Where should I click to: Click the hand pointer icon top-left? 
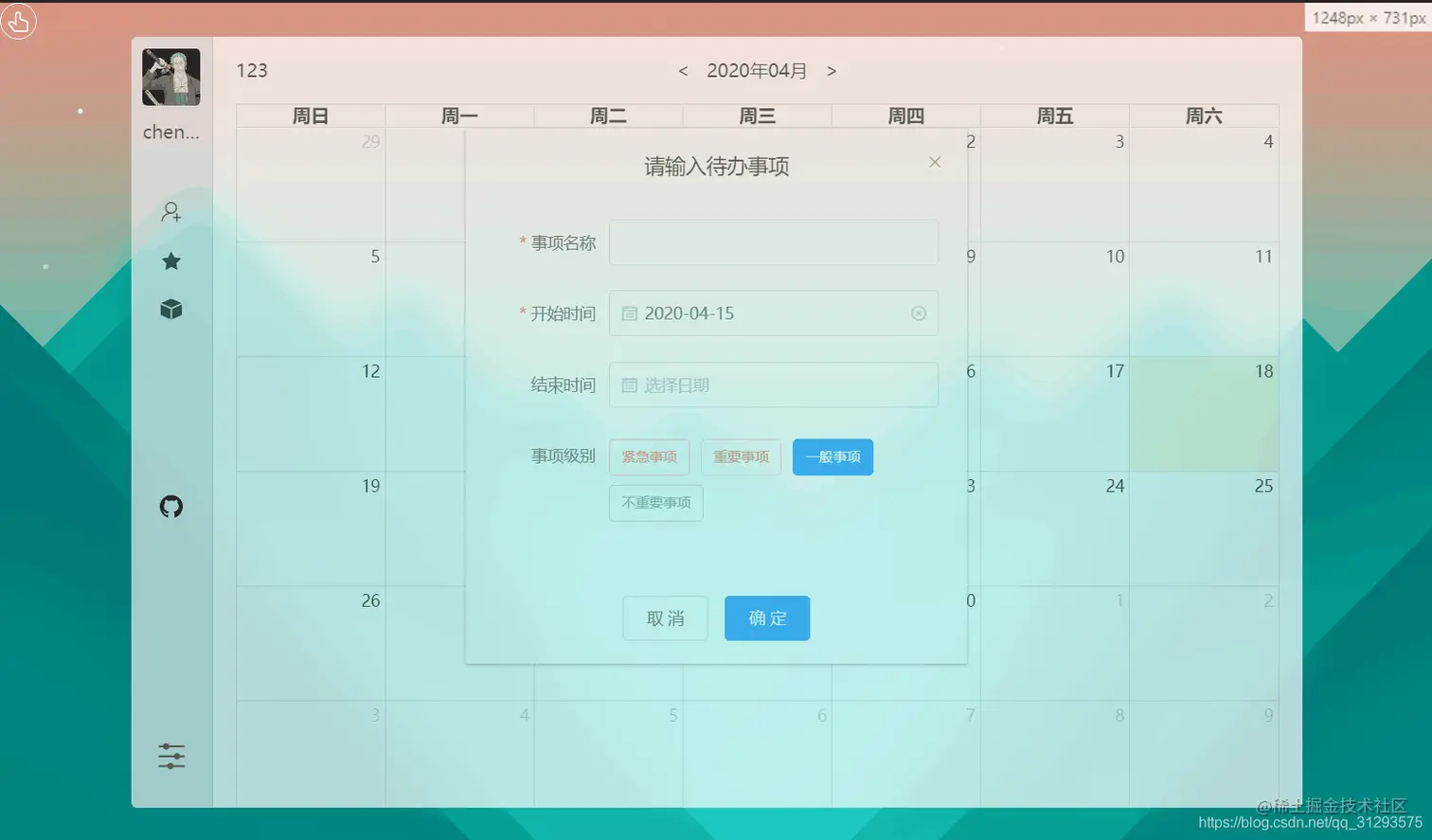[18, 21]
